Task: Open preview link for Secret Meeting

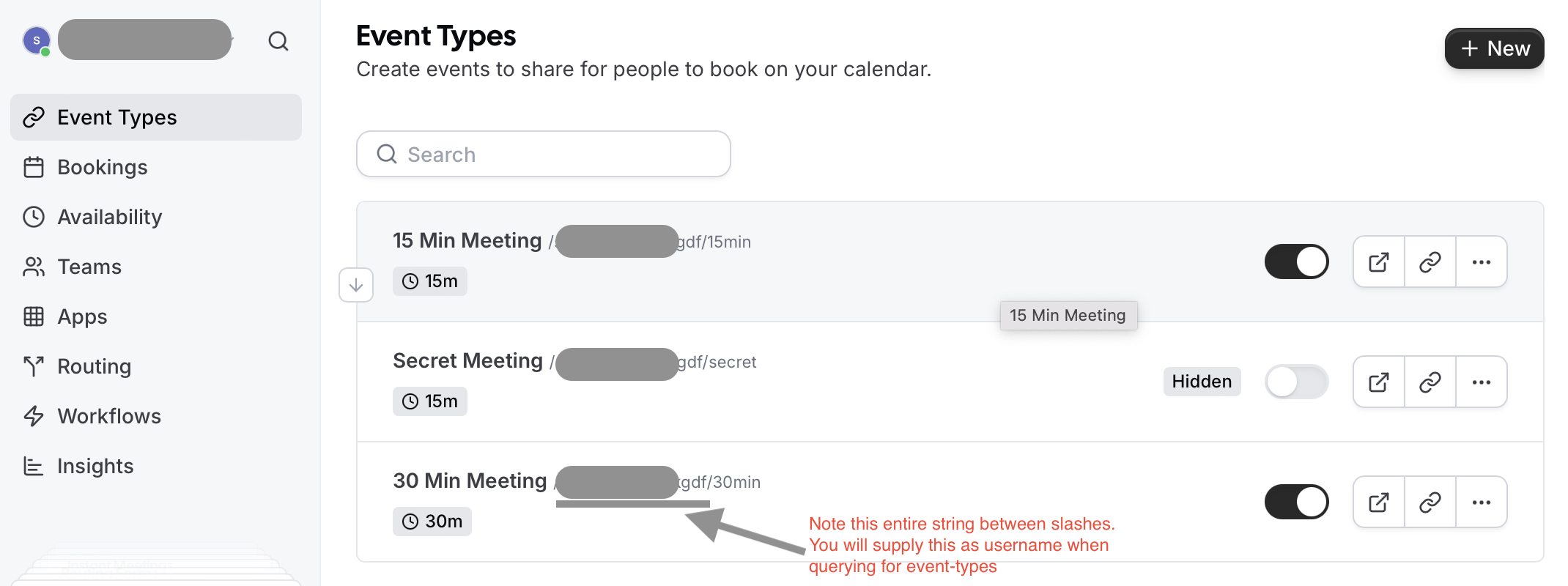Action: coord(1379,382)
